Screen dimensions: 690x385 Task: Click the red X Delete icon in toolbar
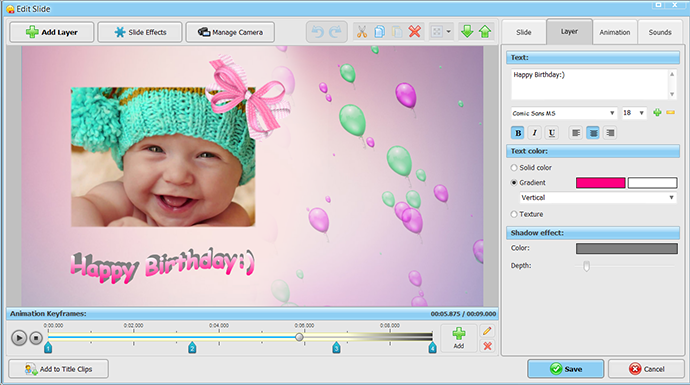(x=415, y=32)
